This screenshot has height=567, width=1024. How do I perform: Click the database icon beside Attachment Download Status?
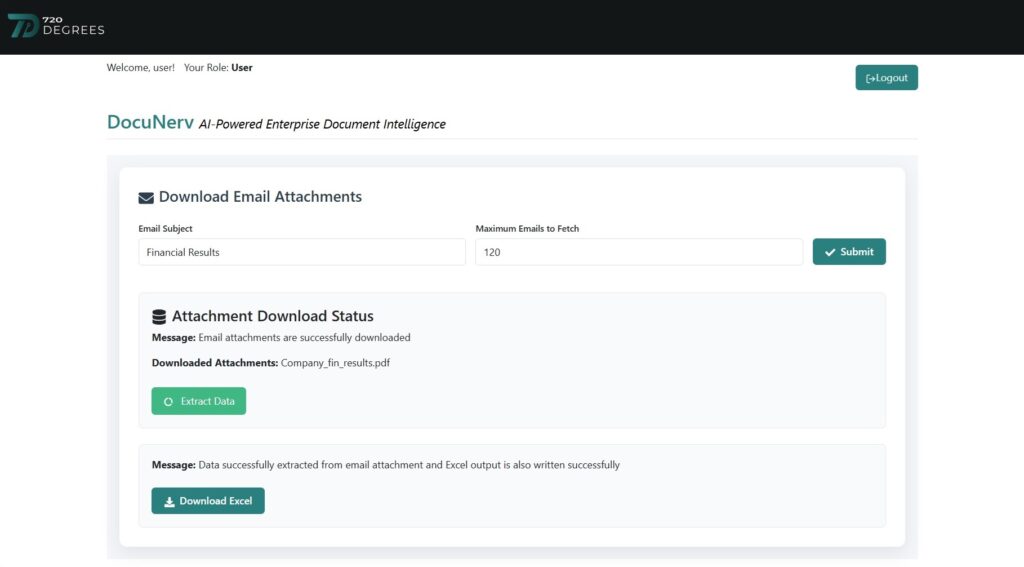click(159, 317)
